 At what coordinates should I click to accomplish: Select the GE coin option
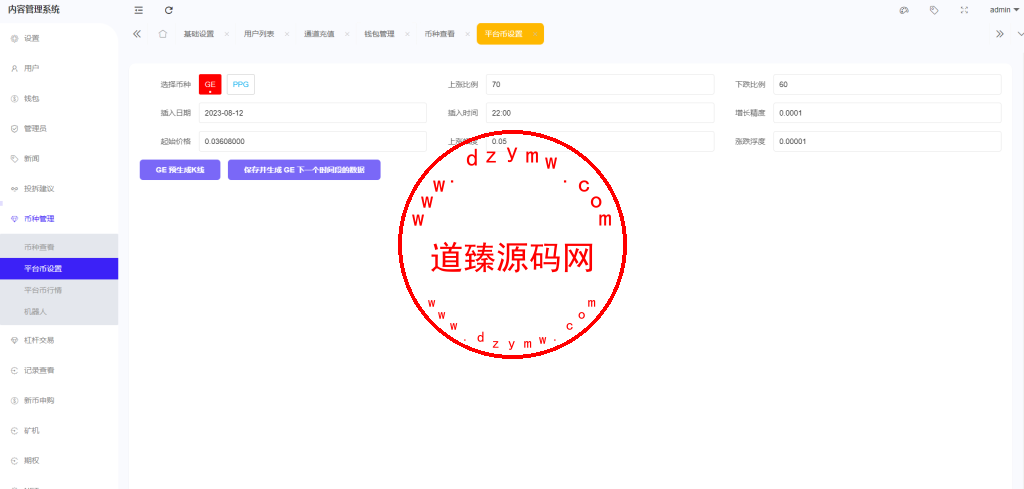tap(210, 84)
